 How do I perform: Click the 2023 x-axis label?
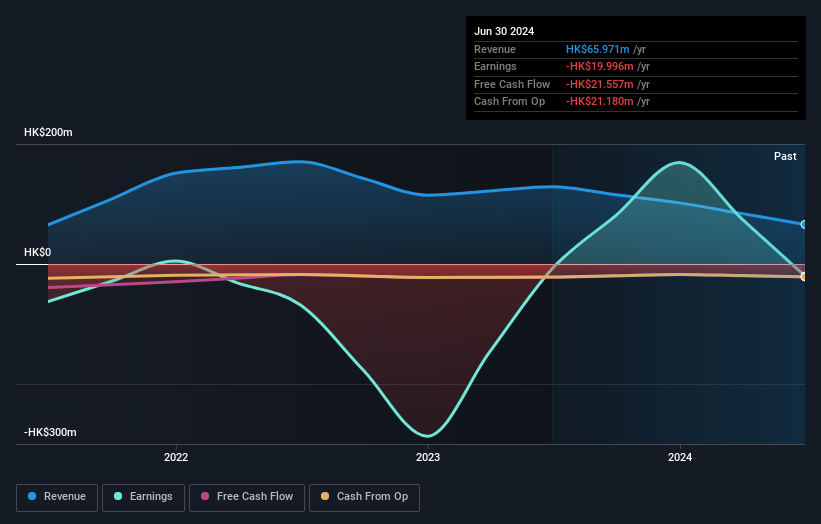(428, 457)
